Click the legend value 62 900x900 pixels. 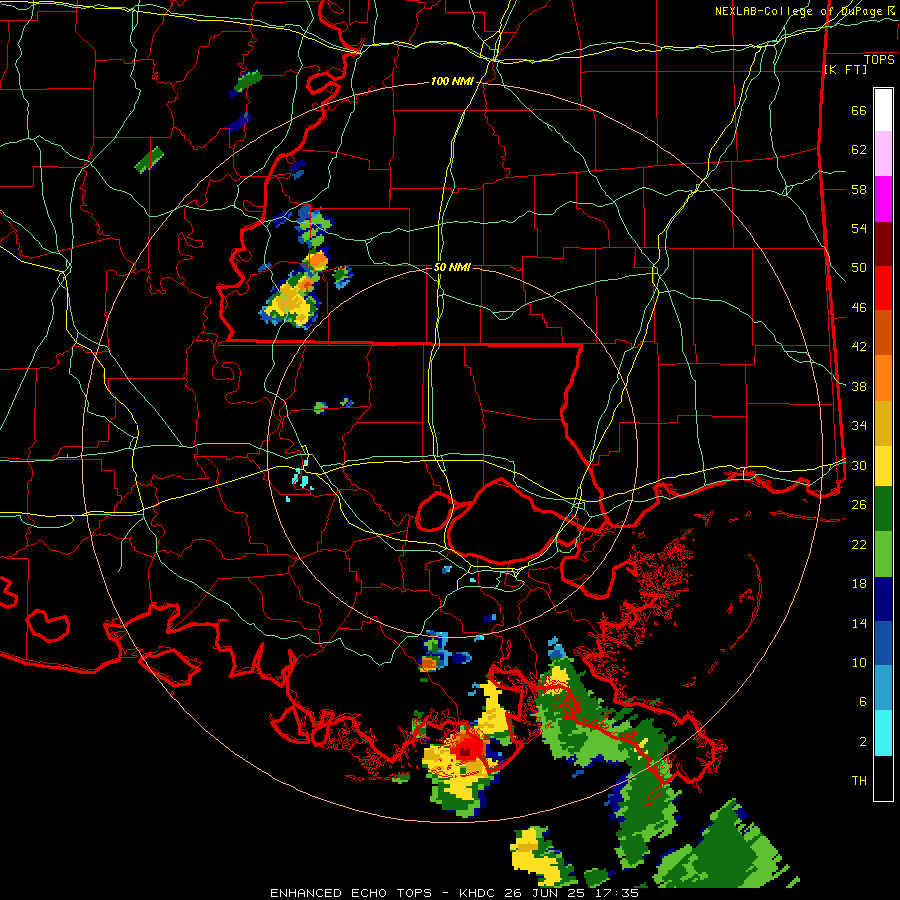859,150
